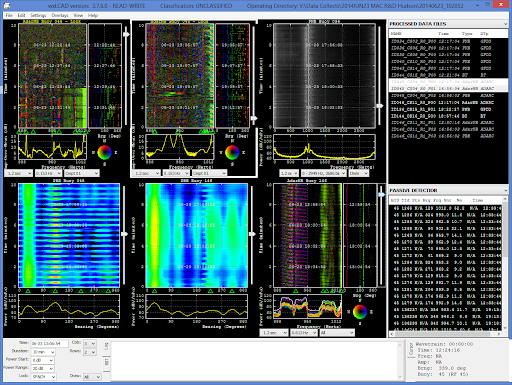Click the bearing color wheel in top-left plot
Viewport: 512px width, 385px height.
(x=104, y=153)
